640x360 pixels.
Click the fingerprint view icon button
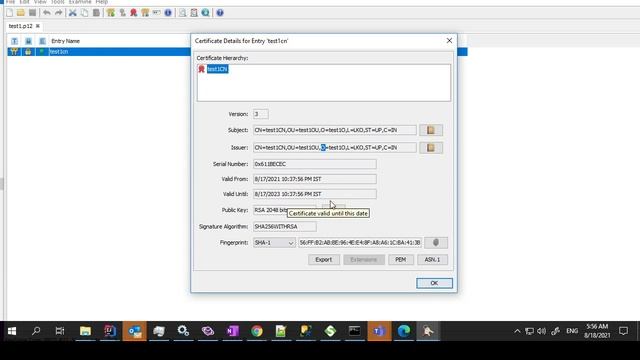436,242
